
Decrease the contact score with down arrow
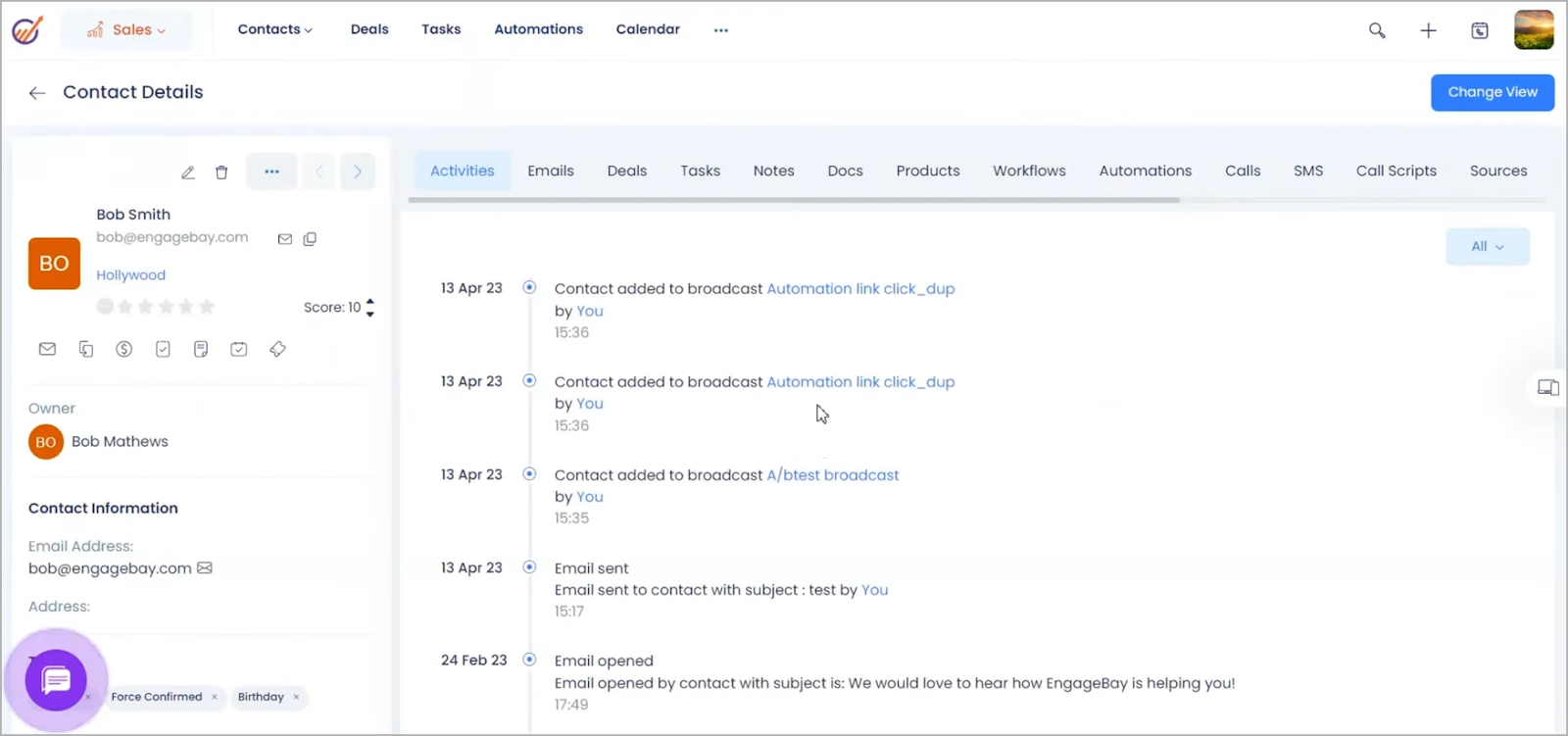[369, 314]
